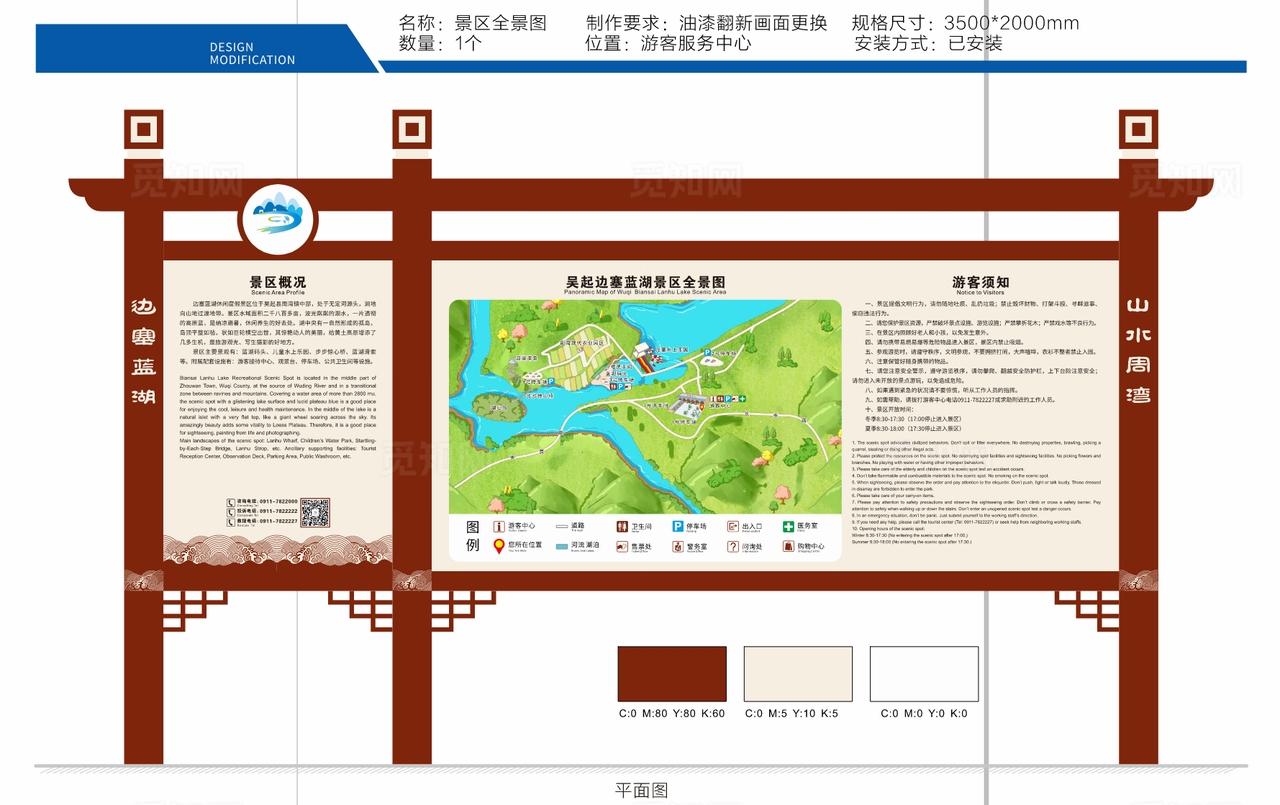Select the dark red C:0 M:80 Y:80 K:60 swatch
Viewport: 1280px width, 805px height.
(671, 673)
